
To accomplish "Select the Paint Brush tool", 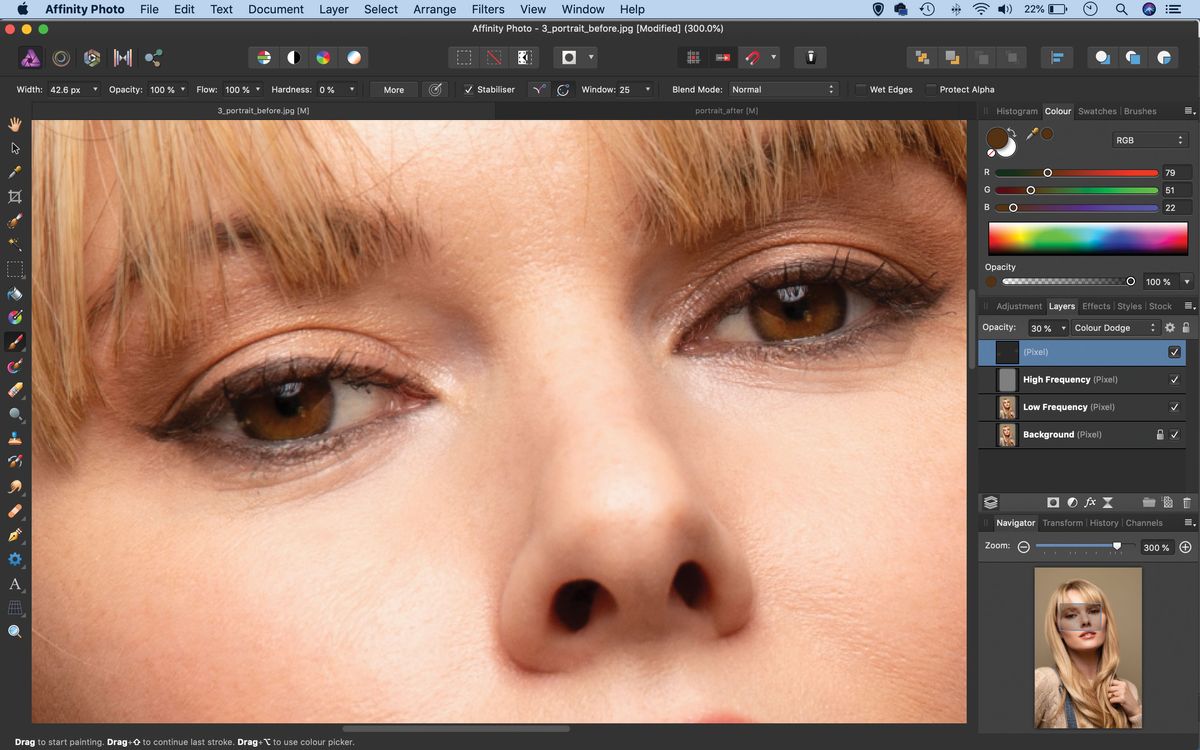I will [15, 341].
